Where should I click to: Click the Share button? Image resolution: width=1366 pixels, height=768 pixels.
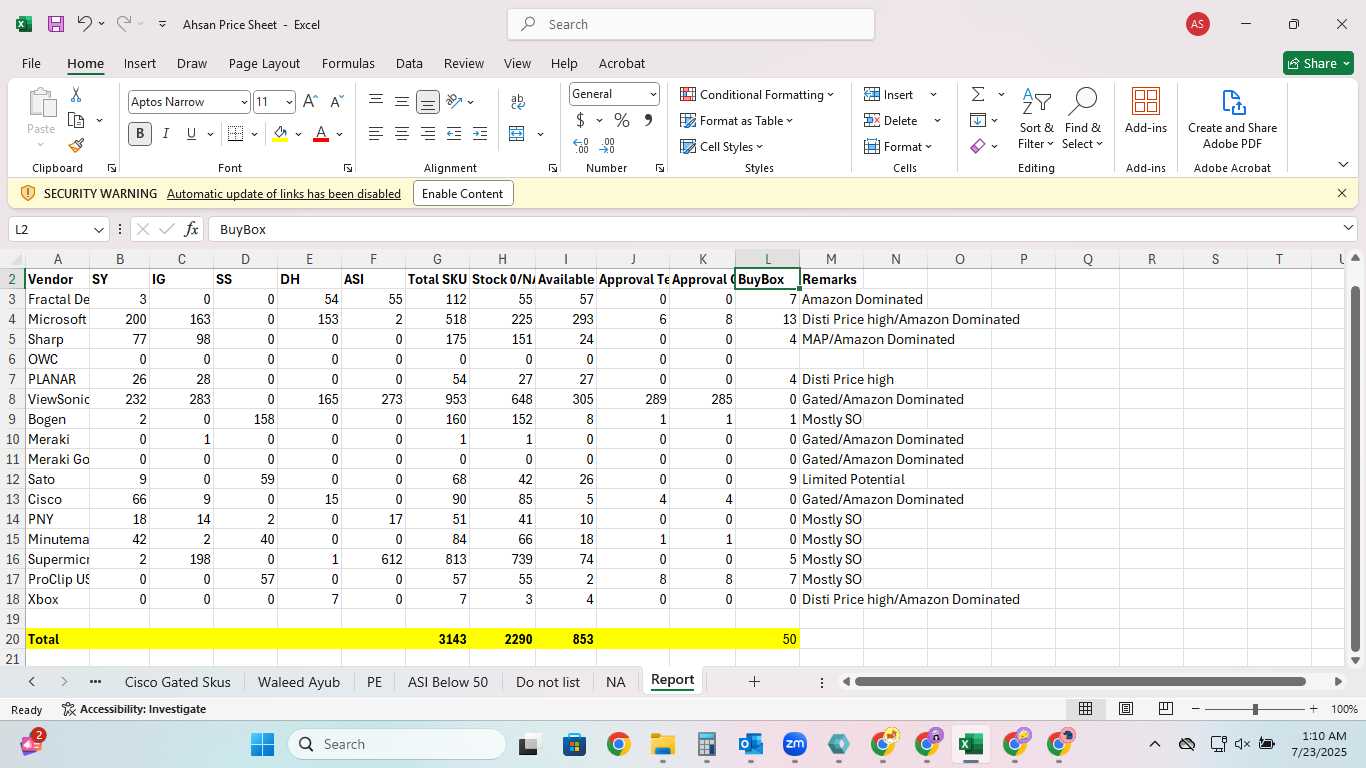[1318, 63]
